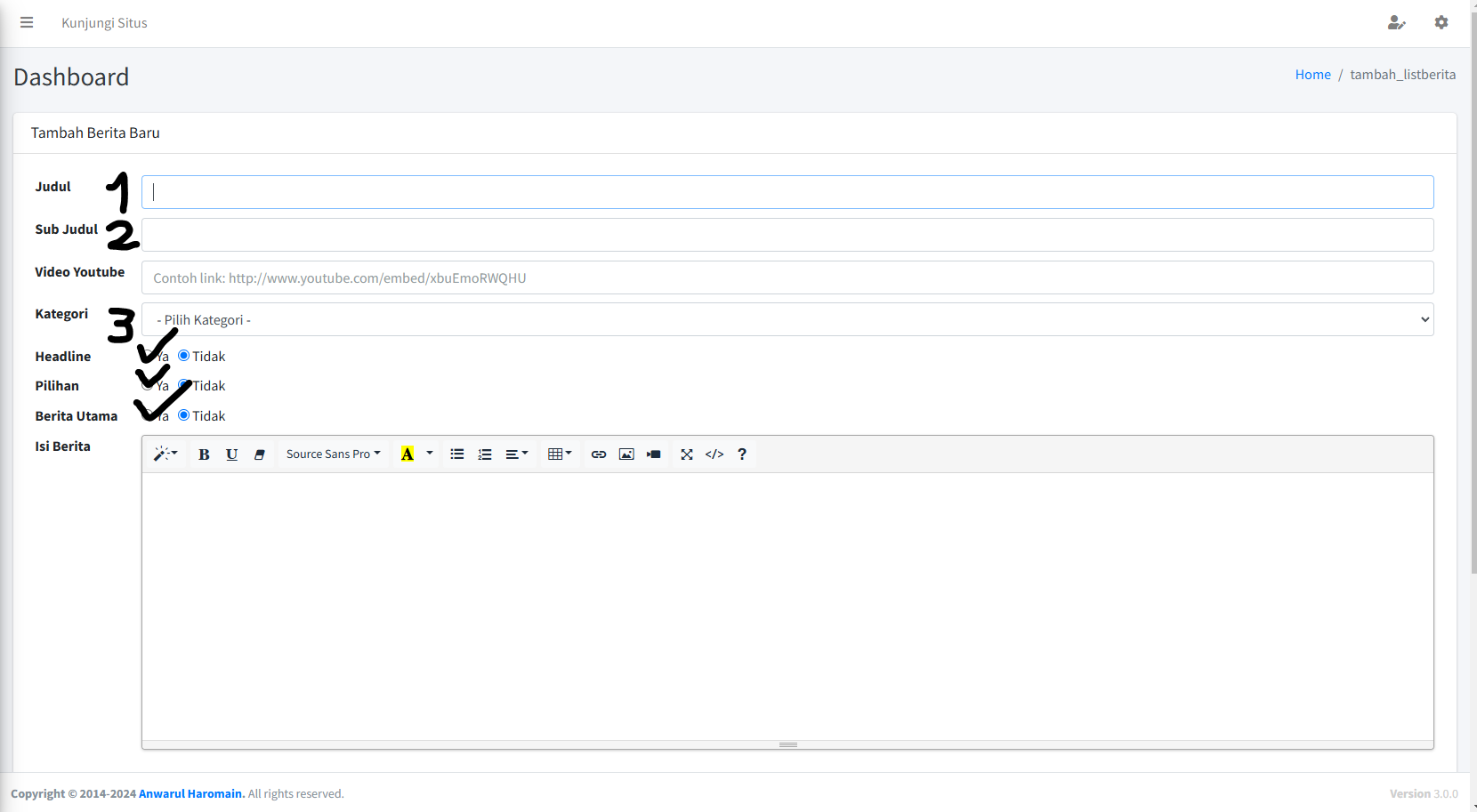
Task: Open the paragraph alignment dropdown
Action: pos(517,454)
